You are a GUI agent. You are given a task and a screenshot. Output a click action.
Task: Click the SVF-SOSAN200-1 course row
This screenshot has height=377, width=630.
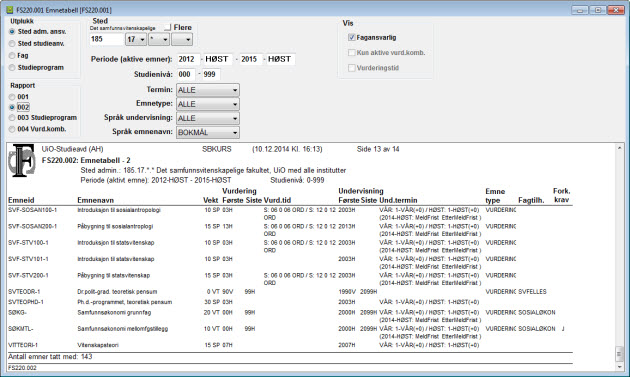click(290, 230)
